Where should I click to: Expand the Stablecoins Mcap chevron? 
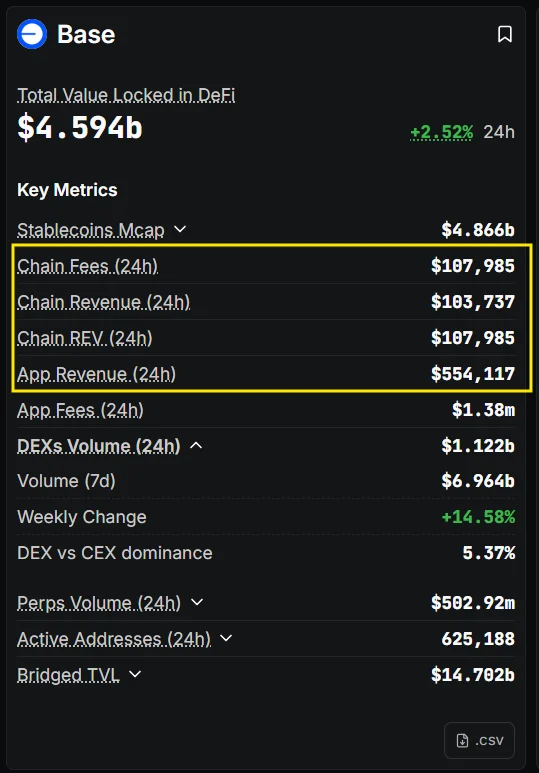(180, 229)
